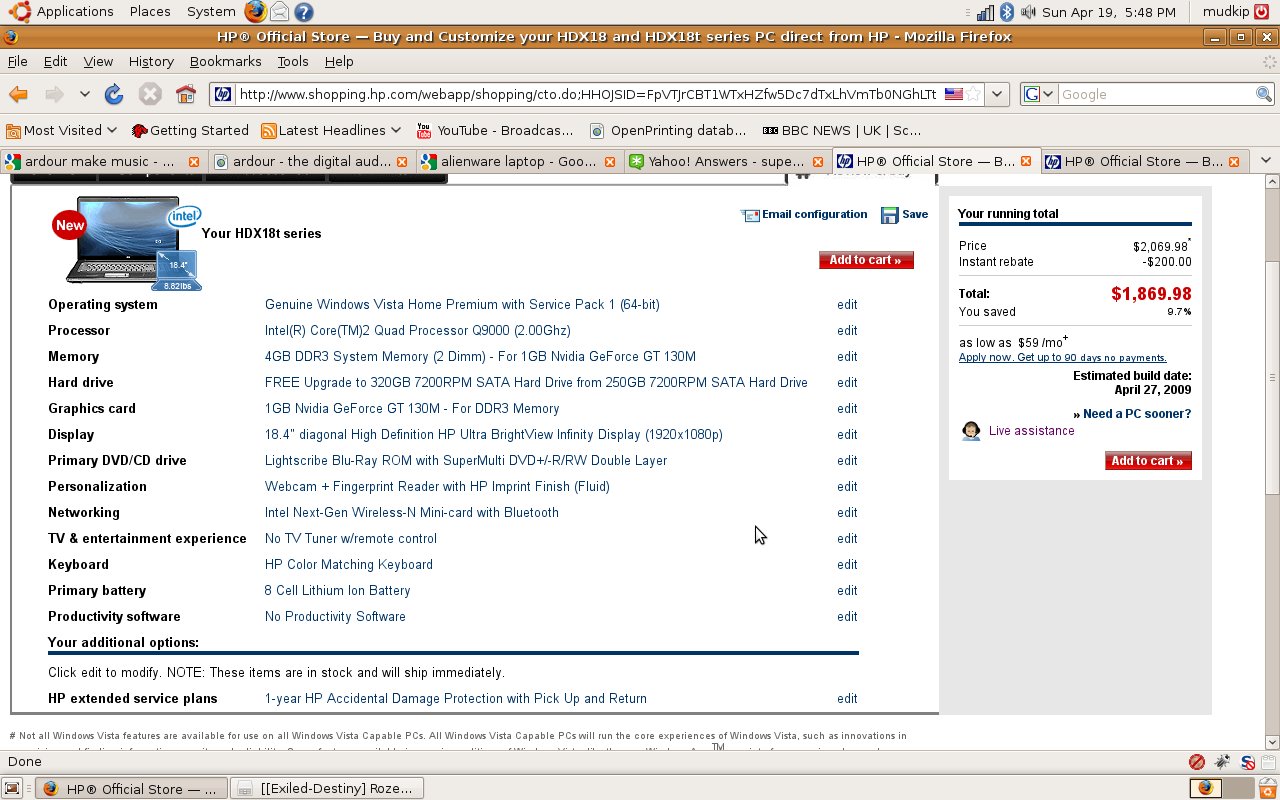Click the Save disk icon

click(x=889, y=215)
